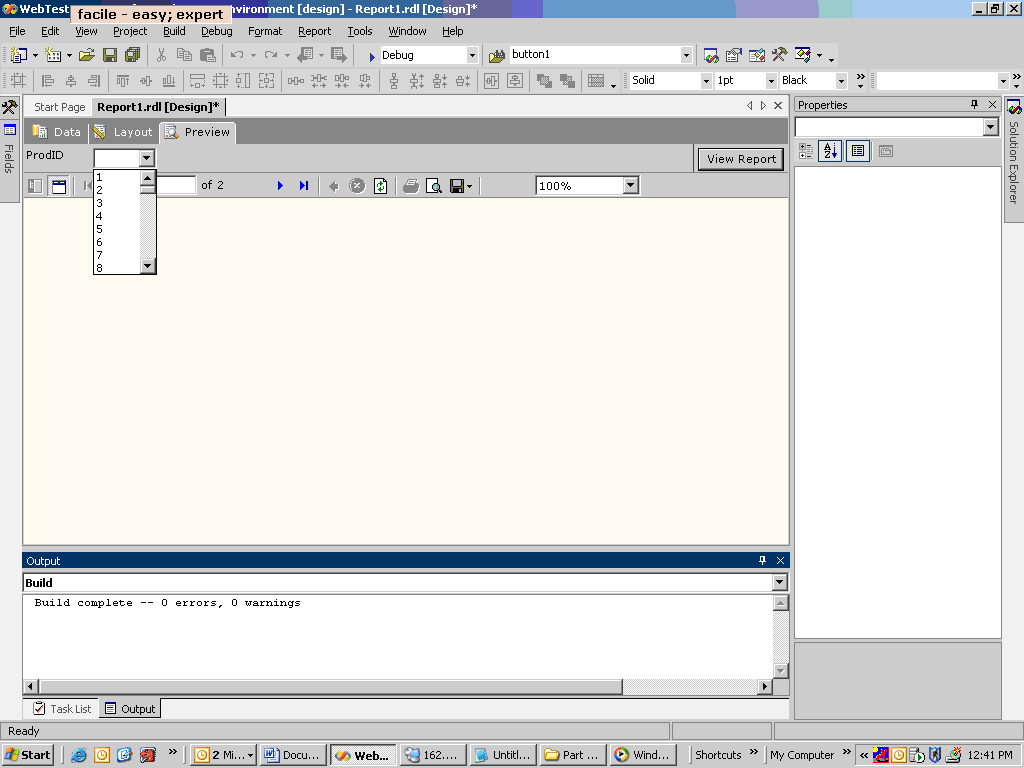Open the button1 find combo box
Screen dimensions: 1024x768
point(686,56)
